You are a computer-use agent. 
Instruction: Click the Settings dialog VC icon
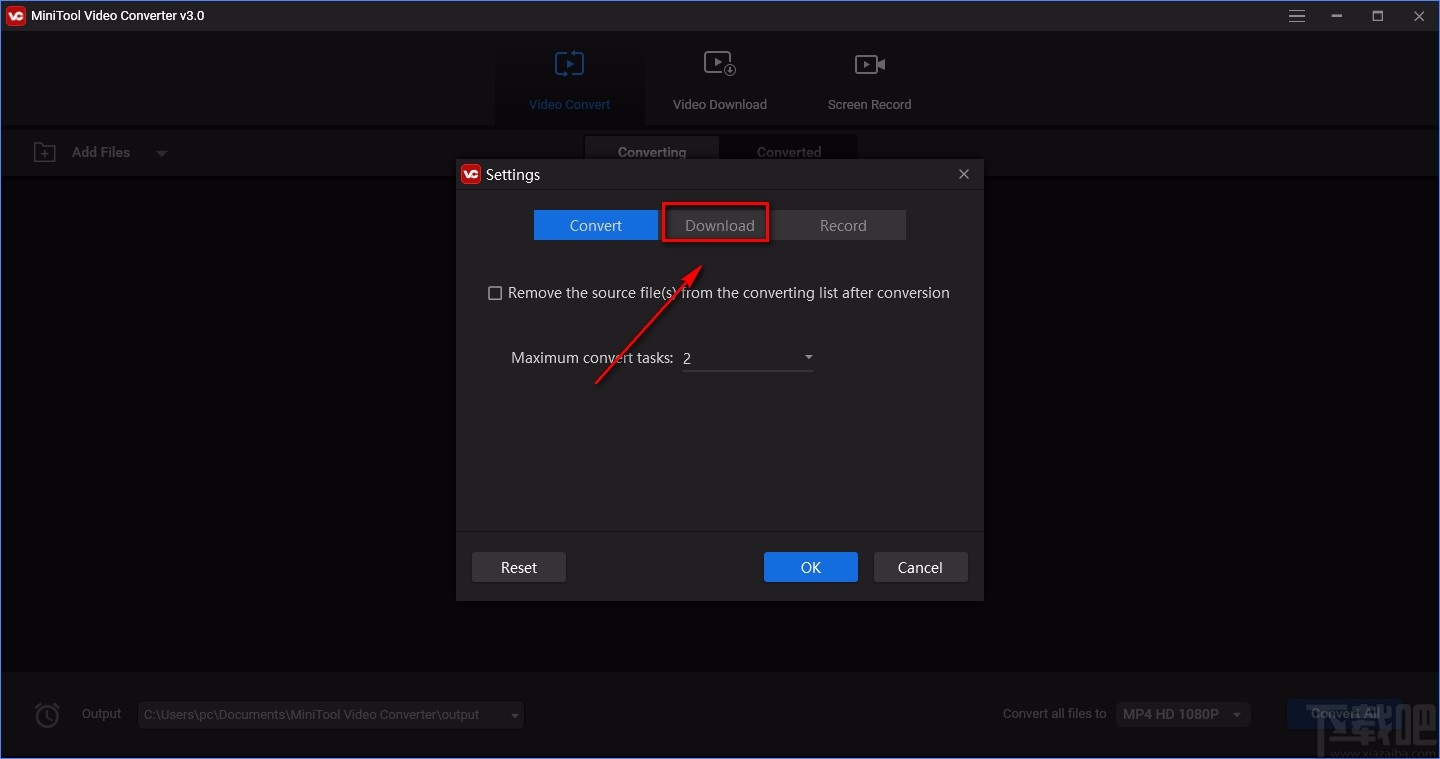click(x=471, y=173)
